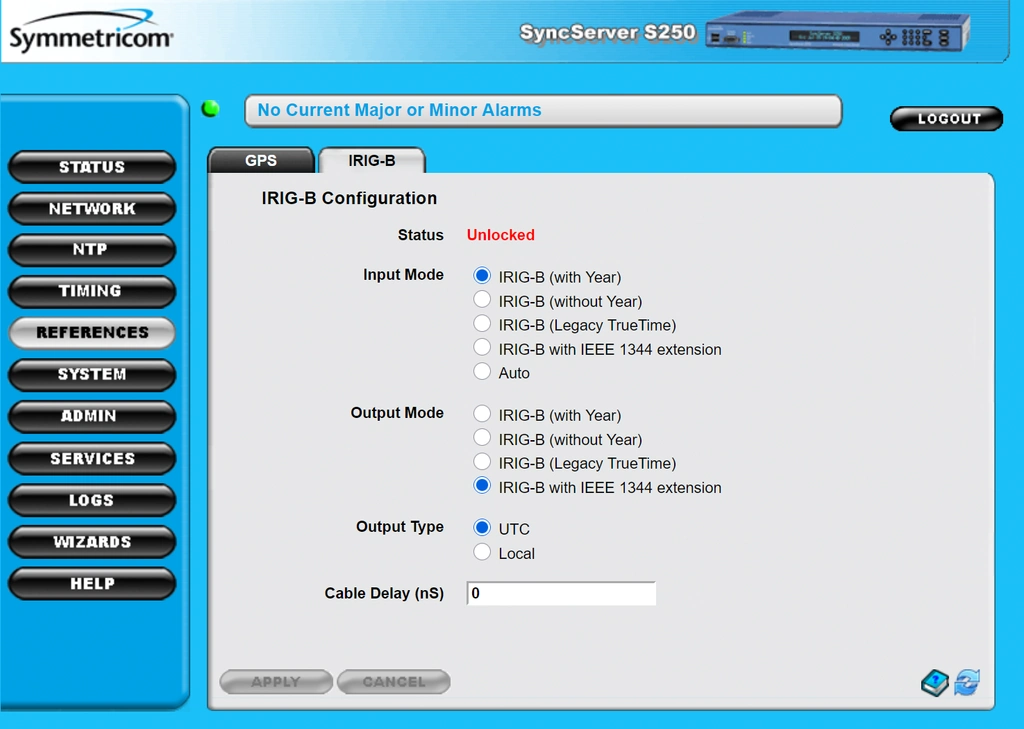Select Input Mode IRIG-B (without Year)
The width and height of the screenshot is (1024, 729).
click(482, 300)
